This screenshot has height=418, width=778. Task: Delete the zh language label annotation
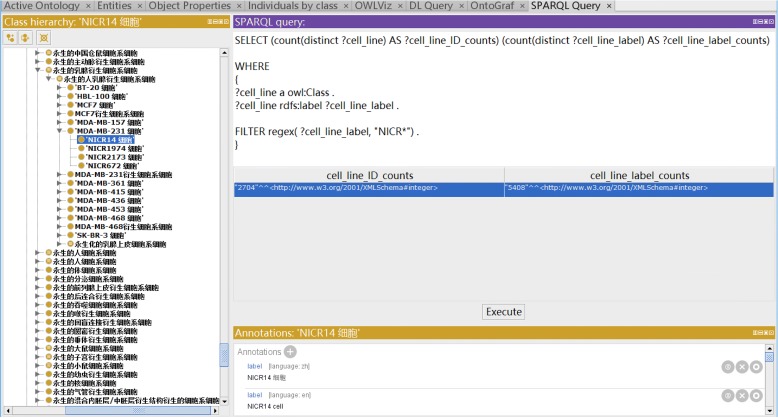pyautogui.click(x=742, y=367)
